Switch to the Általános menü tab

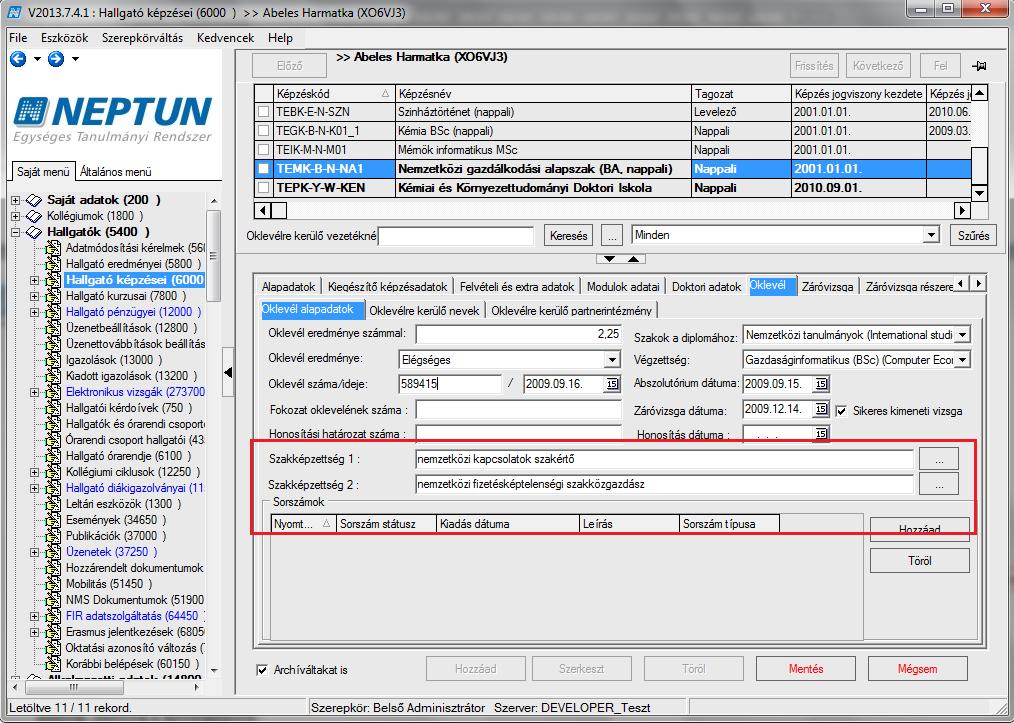(116, 172)
